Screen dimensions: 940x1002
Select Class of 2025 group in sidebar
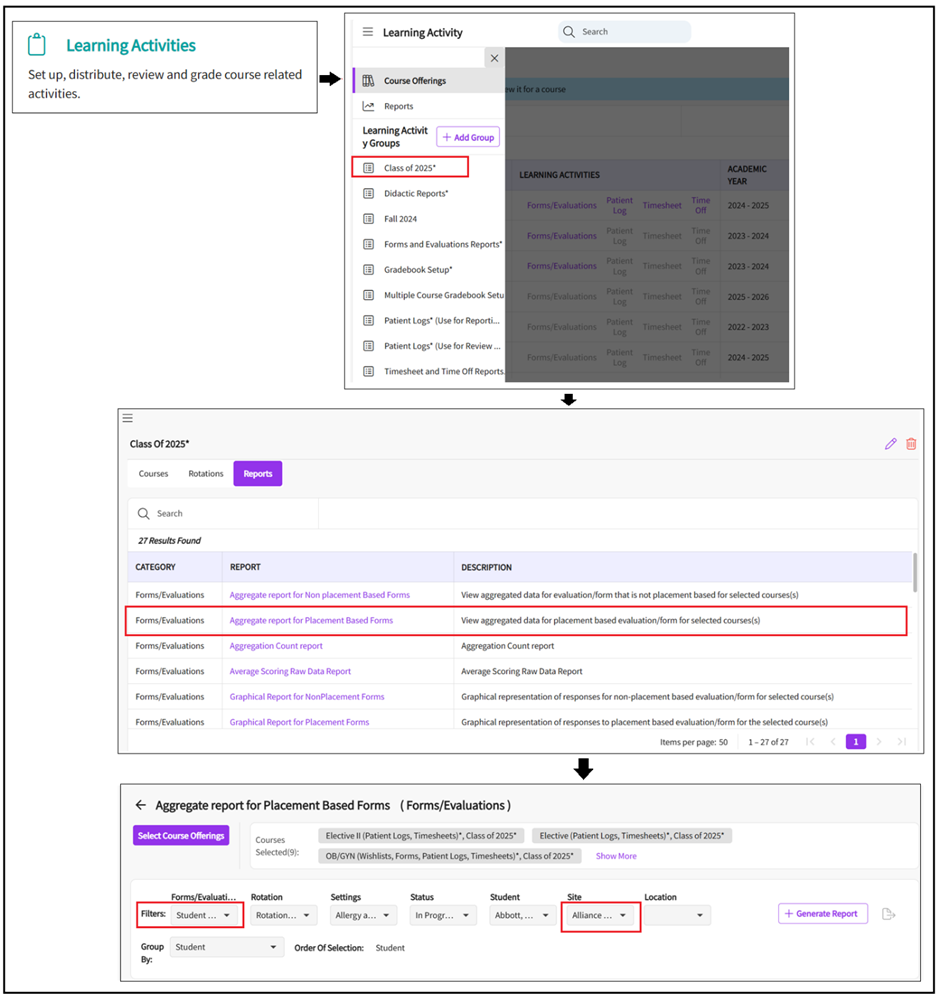click(x=410, y=168)
